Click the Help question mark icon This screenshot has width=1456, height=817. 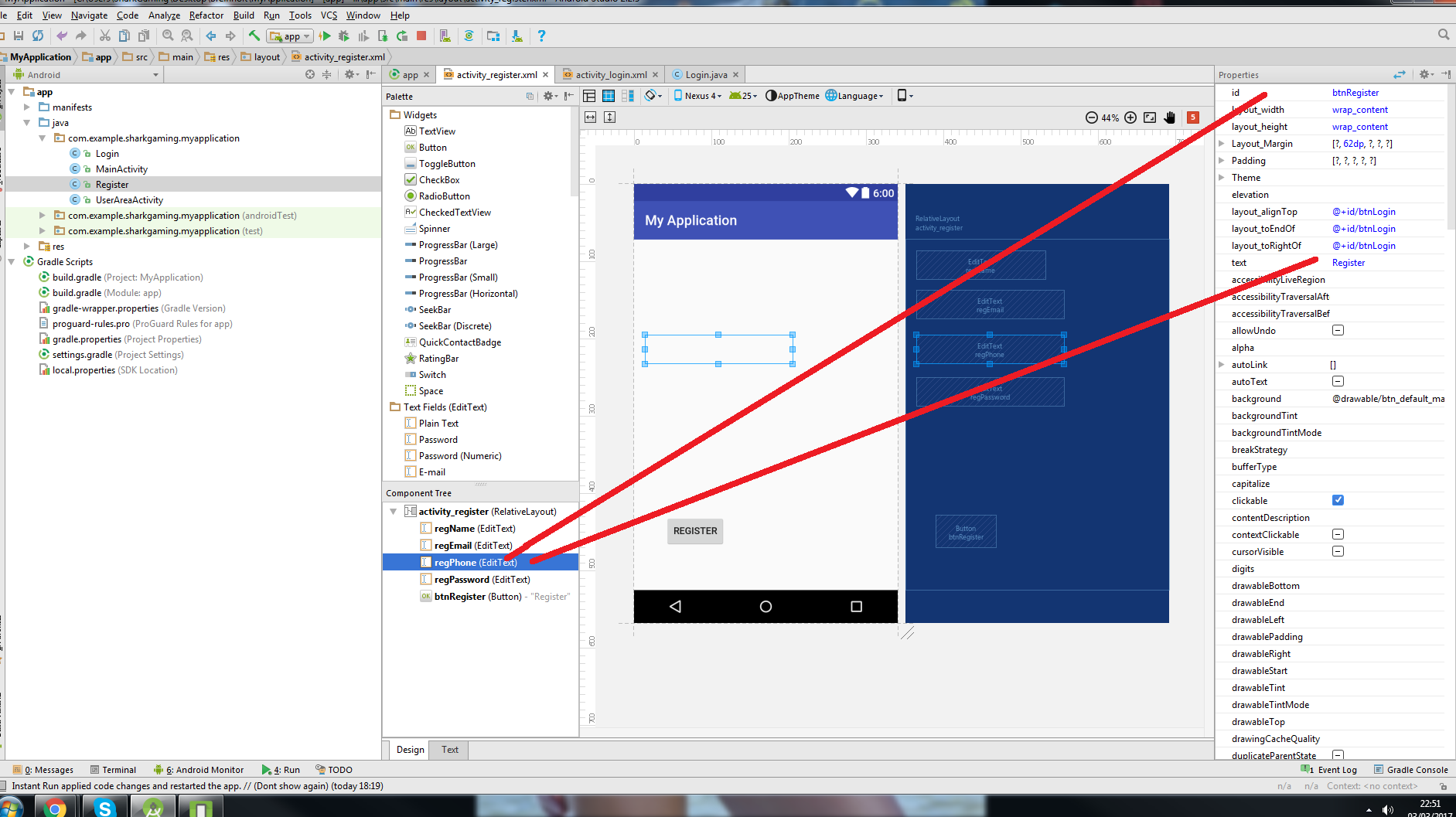click(x=541, y=36)
